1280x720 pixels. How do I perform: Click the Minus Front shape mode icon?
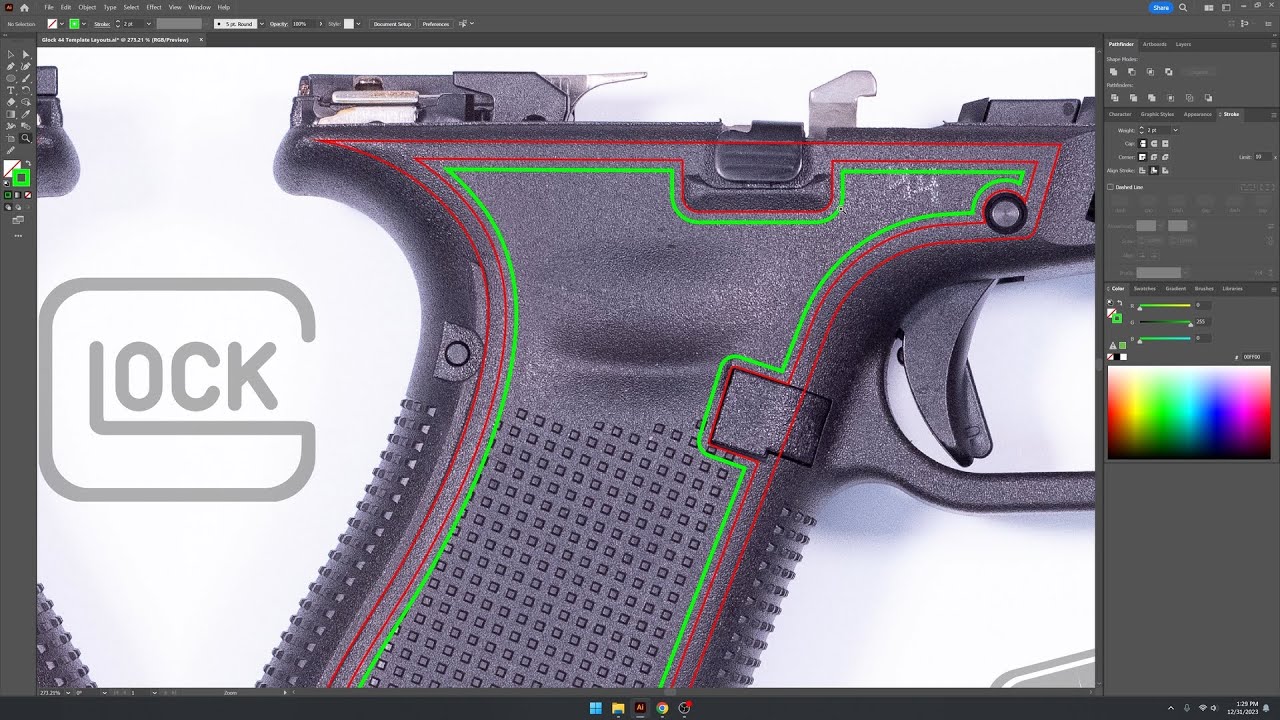1131,72
